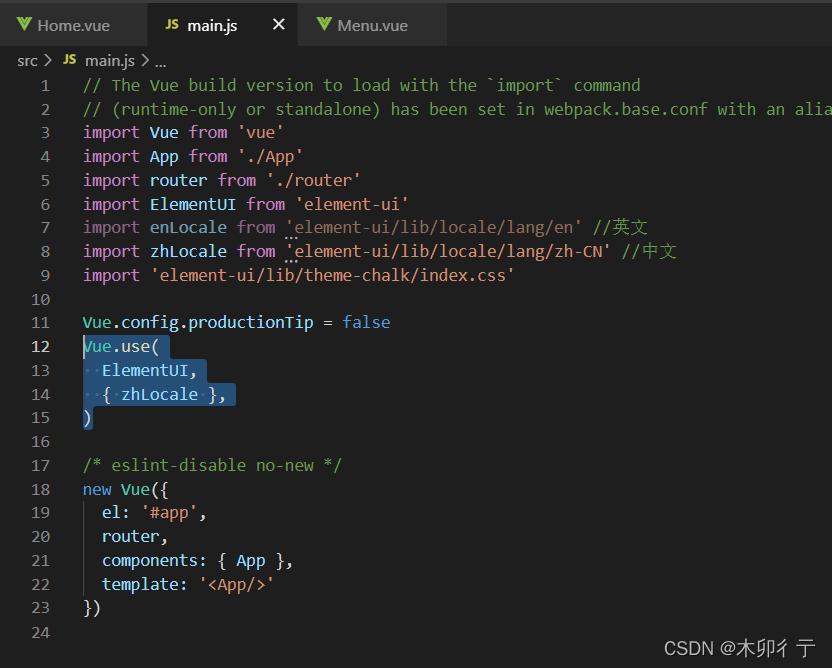Click line number 12 in the gutter

pos(40,346)
